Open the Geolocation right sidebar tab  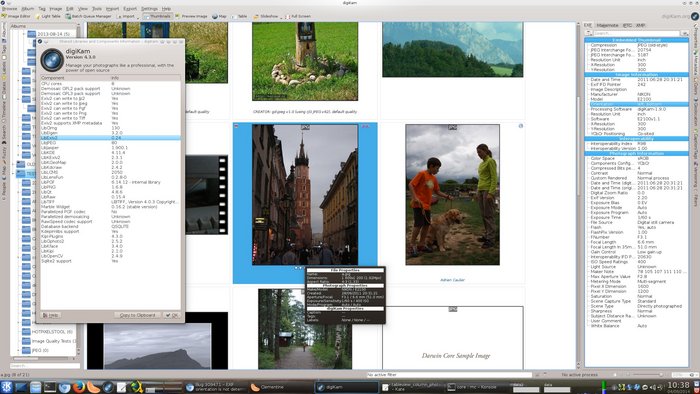(x=695, y=113)
